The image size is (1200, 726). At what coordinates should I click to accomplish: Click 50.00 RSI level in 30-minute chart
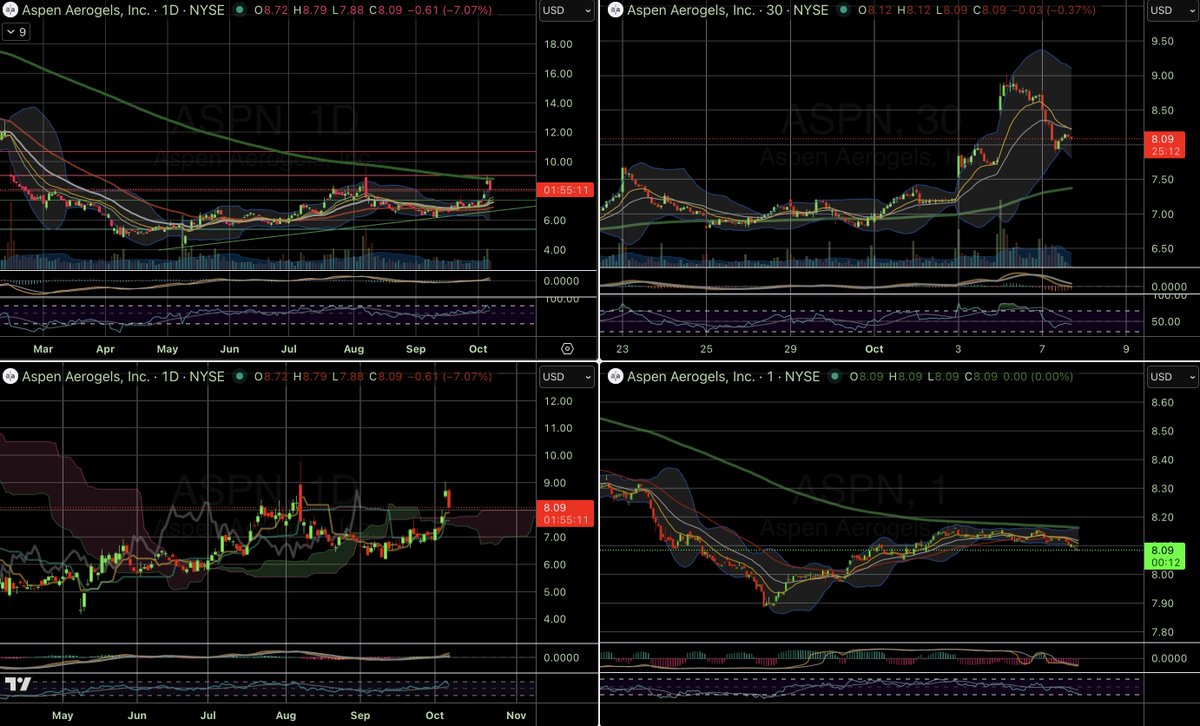tap(1166, 322)
